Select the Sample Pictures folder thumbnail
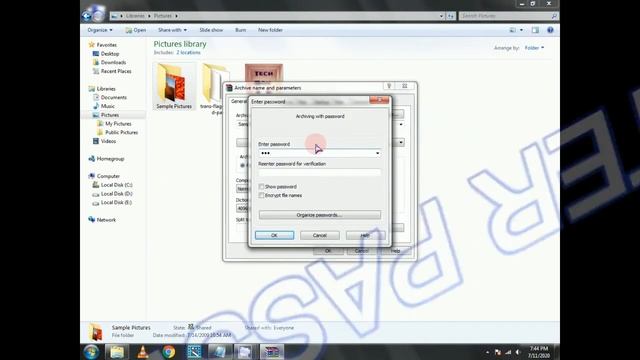 tap(174, 87)
